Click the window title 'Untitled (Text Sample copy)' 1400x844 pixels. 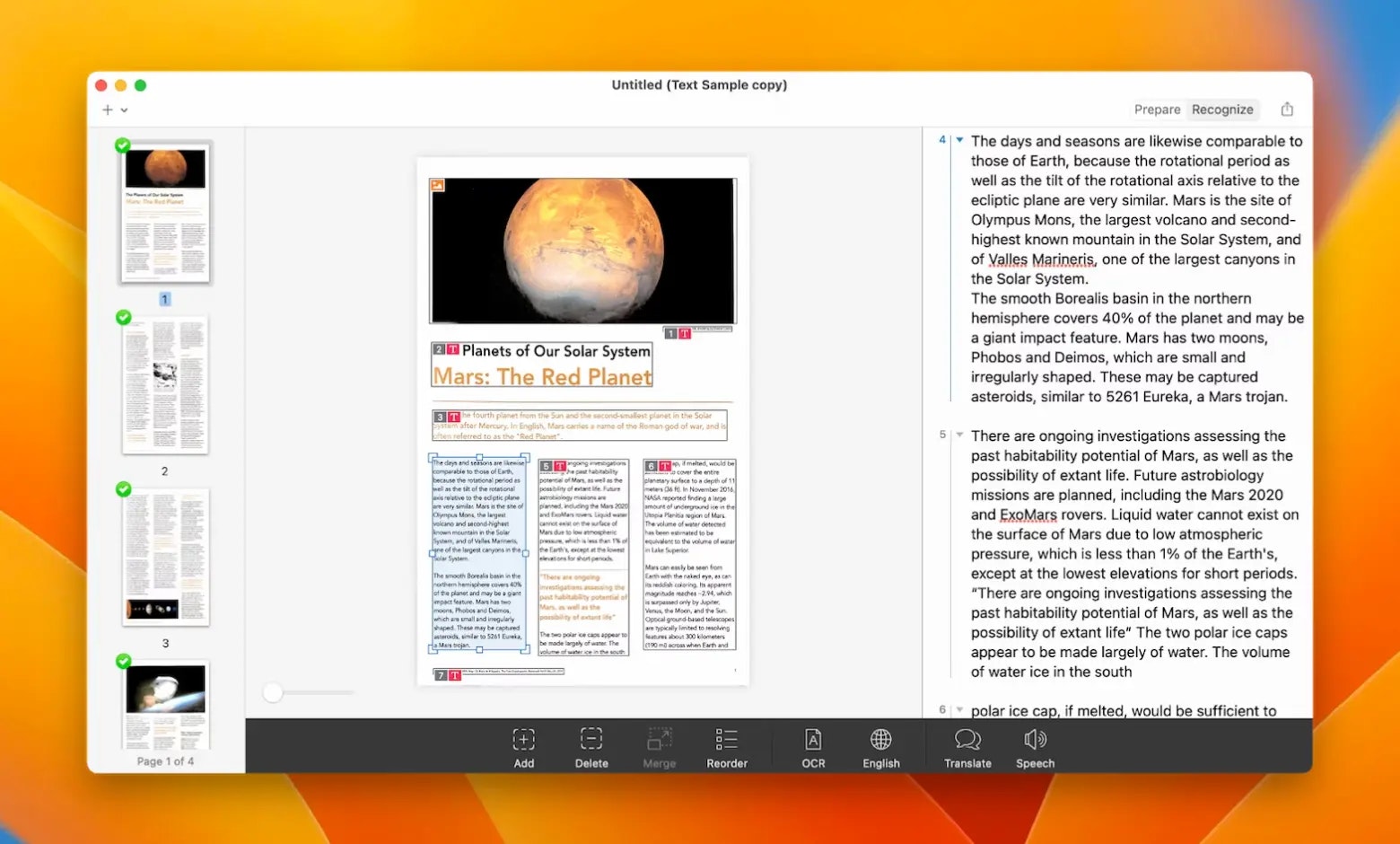click(699, 84)
